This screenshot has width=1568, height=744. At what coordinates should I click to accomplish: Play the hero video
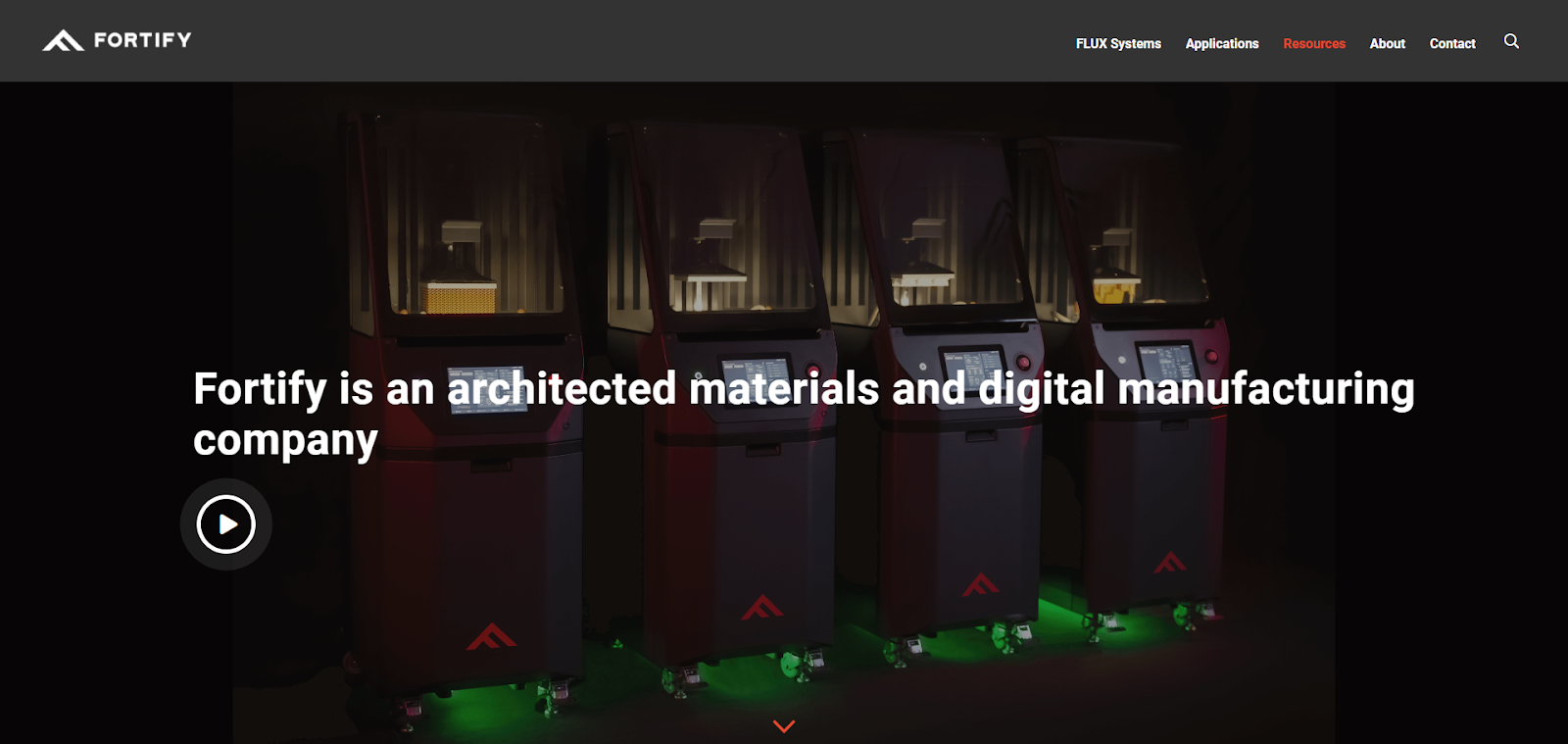[226, 524]
